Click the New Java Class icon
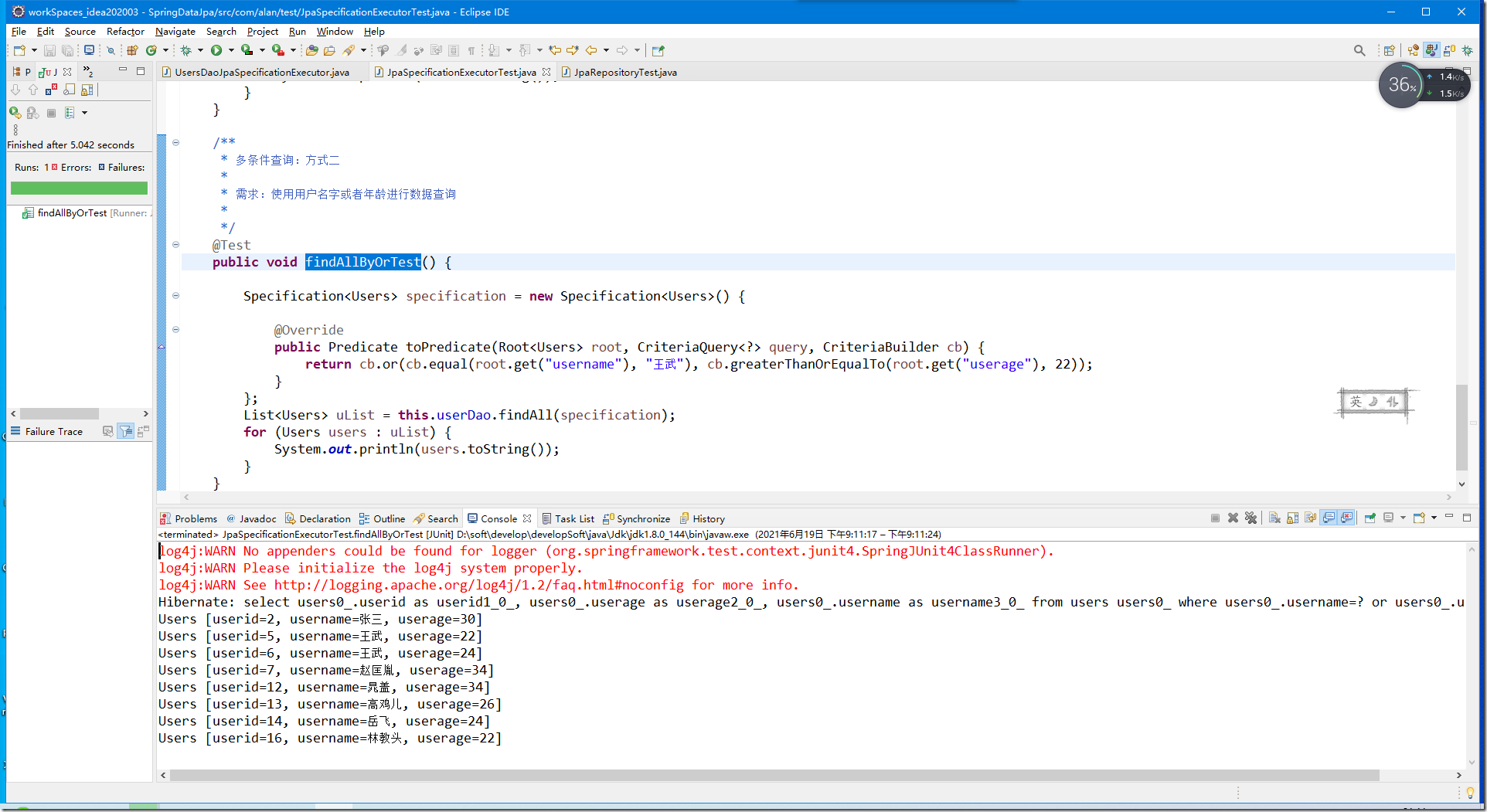 pyautogui.click(x=151, y=50)
